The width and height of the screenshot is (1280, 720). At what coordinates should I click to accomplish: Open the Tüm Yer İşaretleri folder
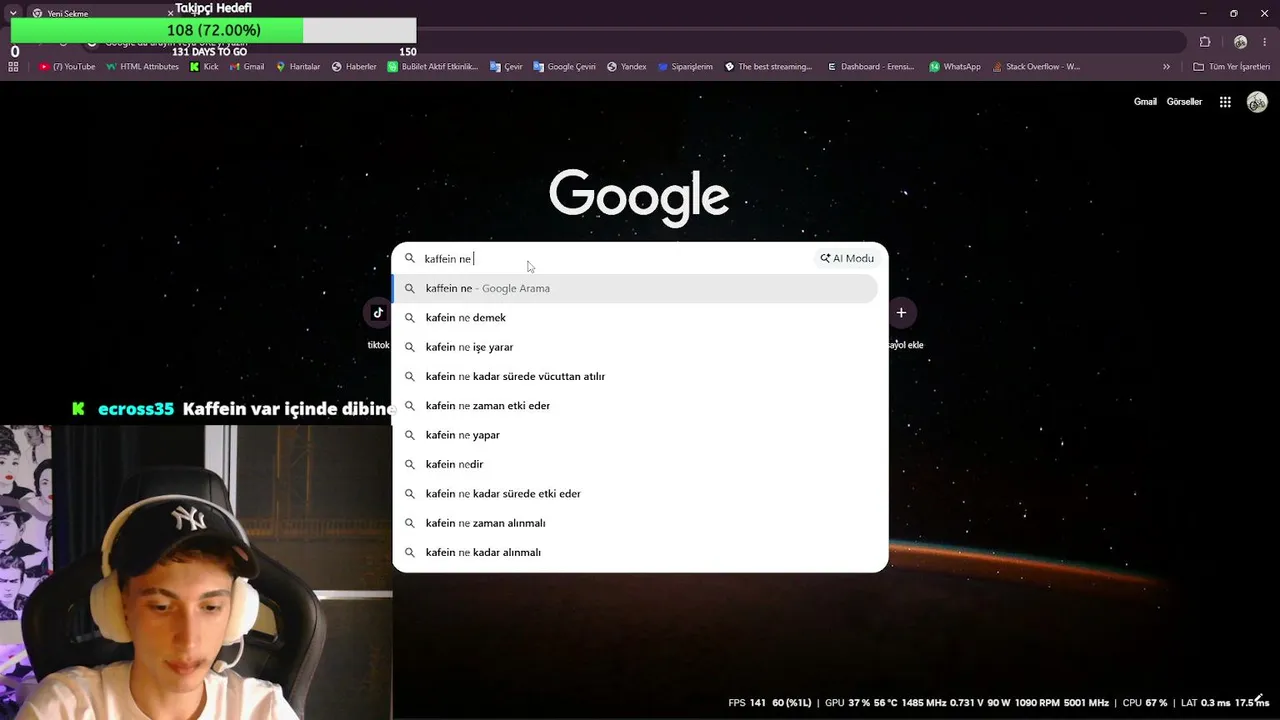point(1232,67)
